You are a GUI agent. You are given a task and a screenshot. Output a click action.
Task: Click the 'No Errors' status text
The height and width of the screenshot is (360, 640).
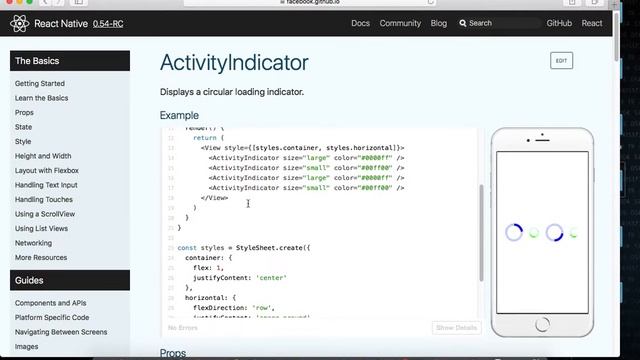coord(182,328)
